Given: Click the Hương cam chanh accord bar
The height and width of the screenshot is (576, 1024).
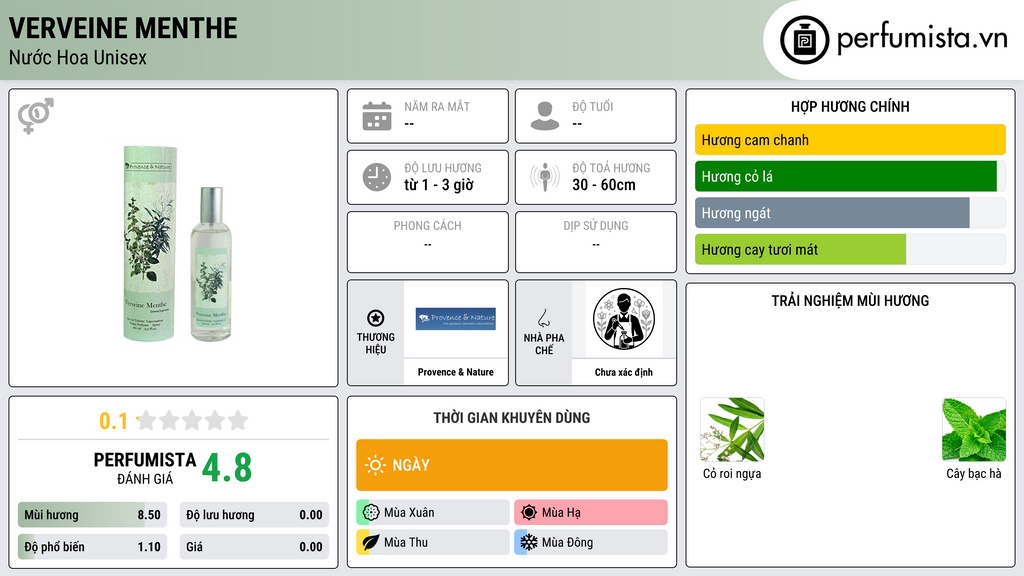Looking at the screenshot, I should 850,140.
